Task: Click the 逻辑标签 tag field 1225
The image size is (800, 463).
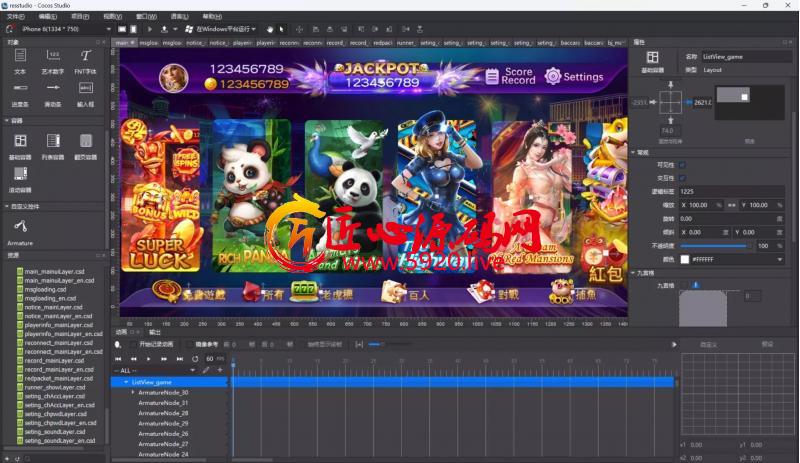Action: point(732,191)
